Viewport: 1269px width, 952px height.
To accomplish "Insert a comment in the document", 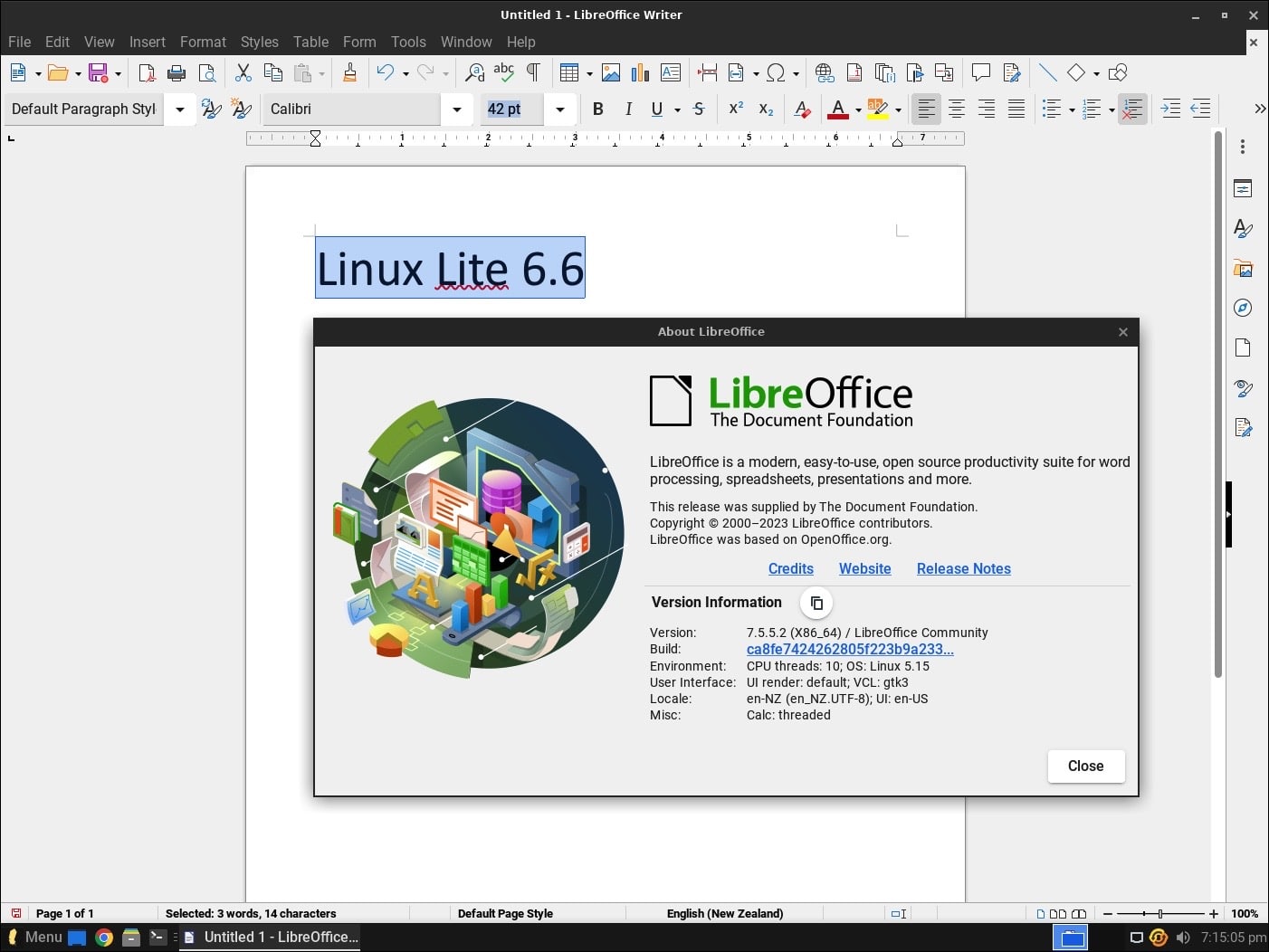I will coord(981,72).
